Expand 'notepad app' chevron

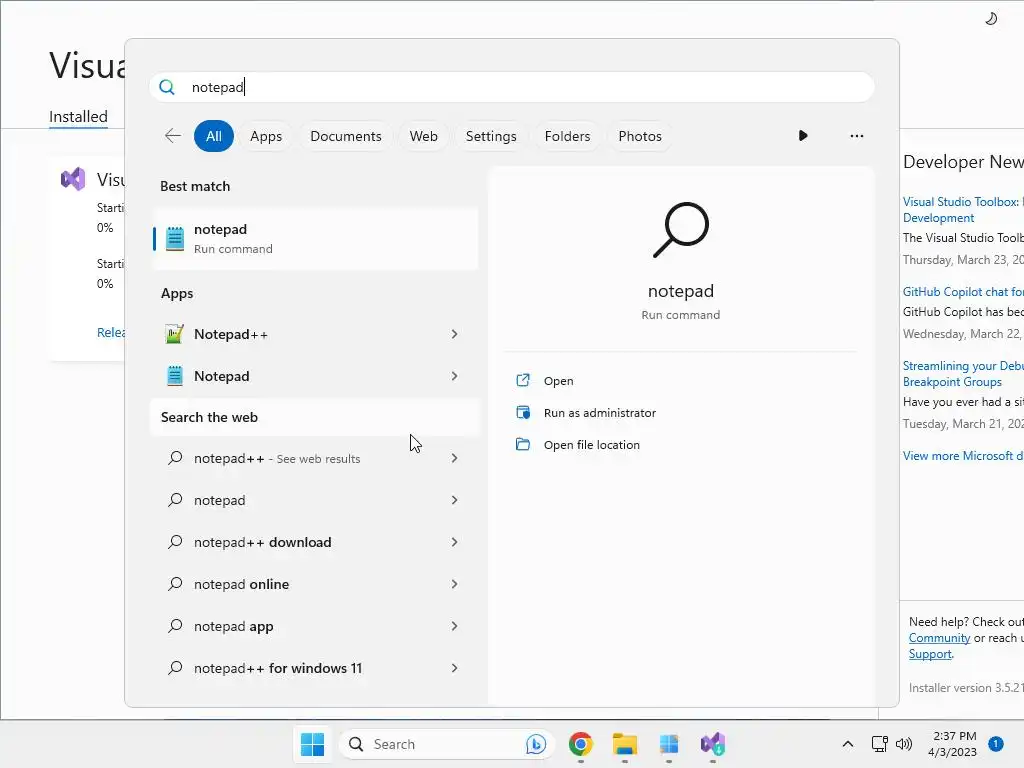(455, 626)
